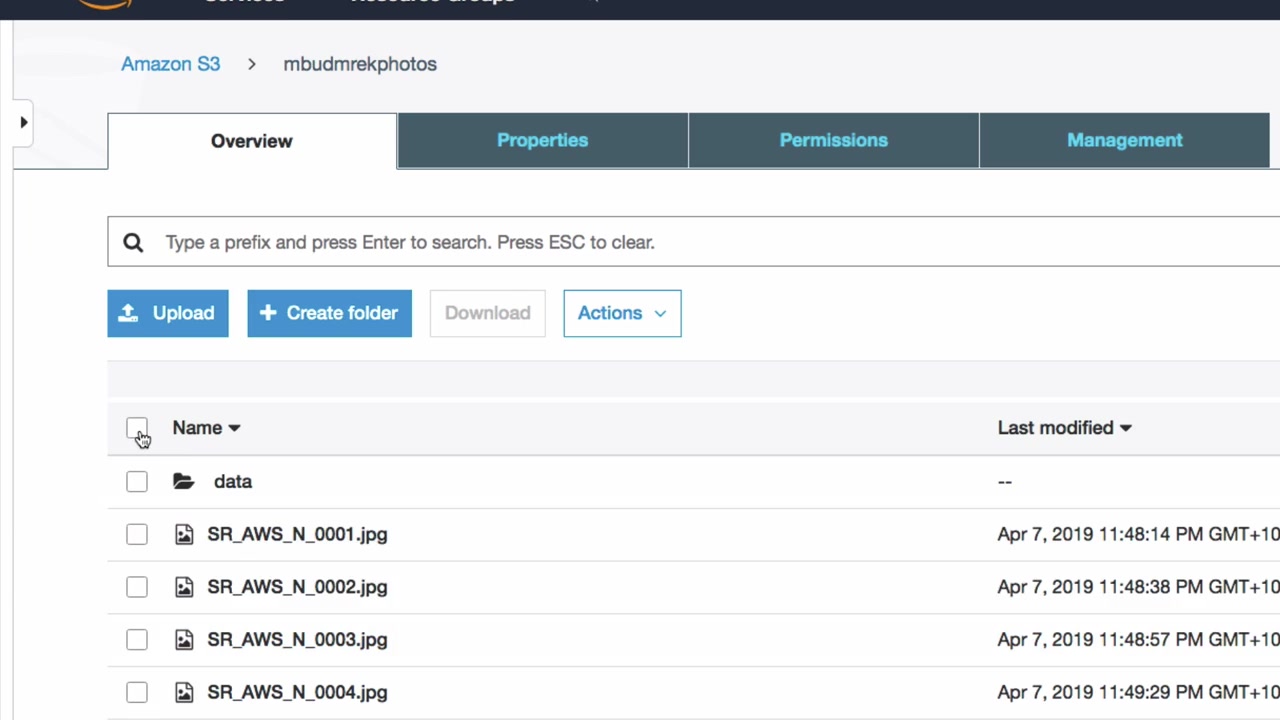Viewport: 1280px width, 720px height.
Task: Click the SR_AWS_N_0003.jpg image file icon
Action: point(184,640)
